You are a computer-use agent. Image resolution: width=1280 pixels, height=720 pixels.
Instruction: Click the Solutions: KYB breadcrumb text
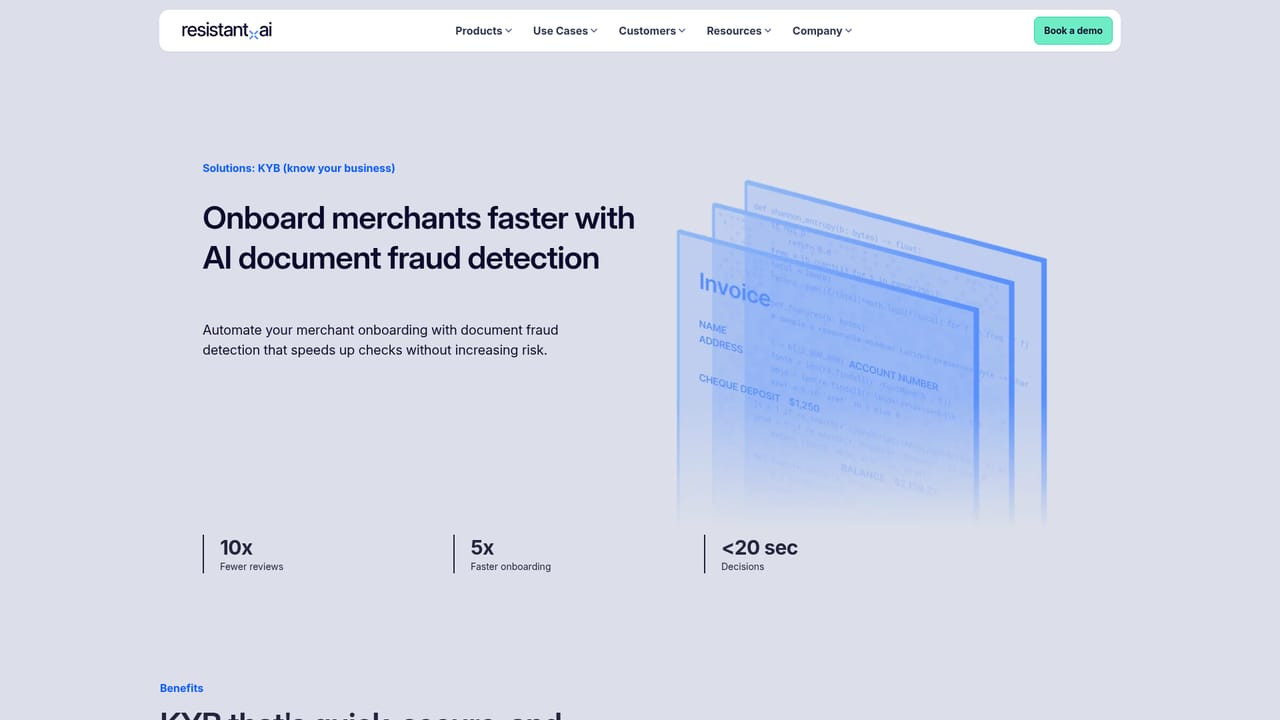coord(299,168)
